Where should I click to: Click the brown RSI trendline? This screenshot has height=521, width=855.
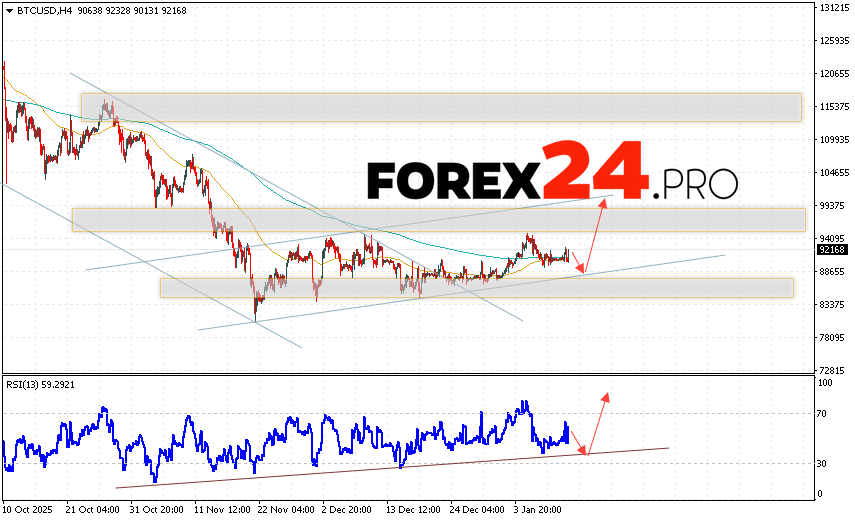pyautogui.click(x=390, y=468)
